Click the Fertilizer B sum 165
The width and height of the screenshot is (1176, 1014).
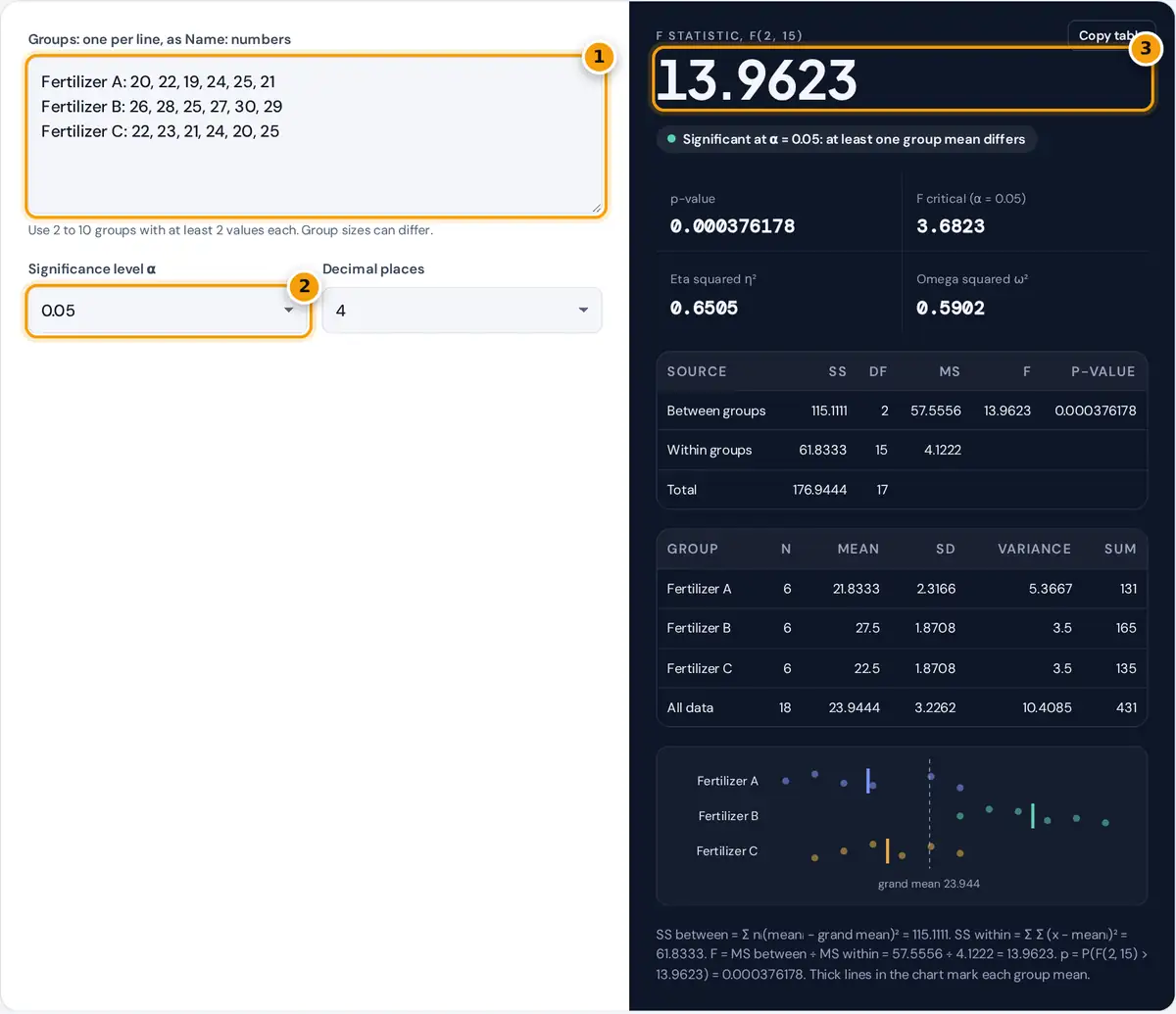coord(1124,628)
